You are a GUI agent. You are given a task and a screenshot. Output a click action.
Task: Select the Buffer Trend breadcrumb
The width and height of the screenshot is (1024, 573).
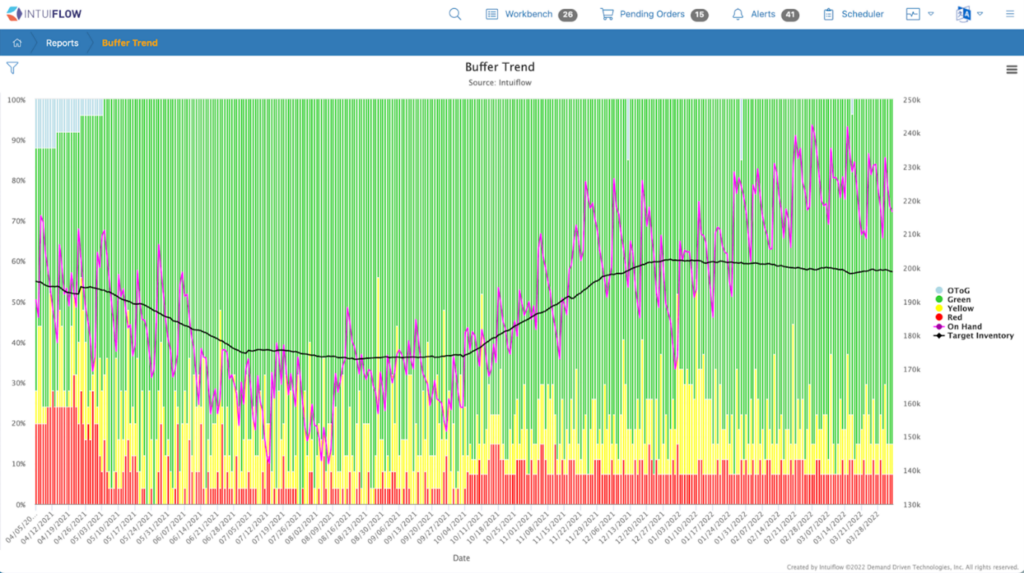point(130,43)
